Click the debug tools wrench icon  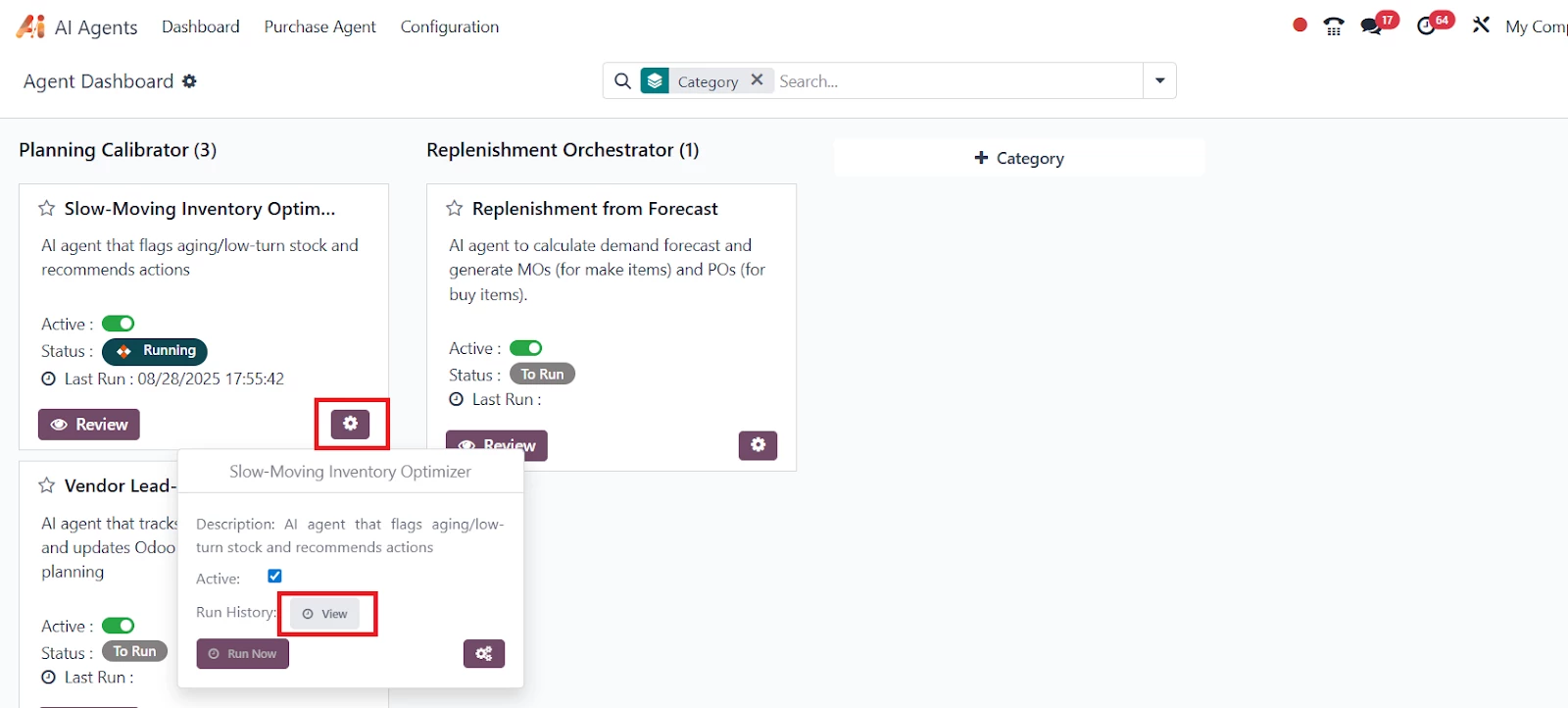coord(1481,25)
